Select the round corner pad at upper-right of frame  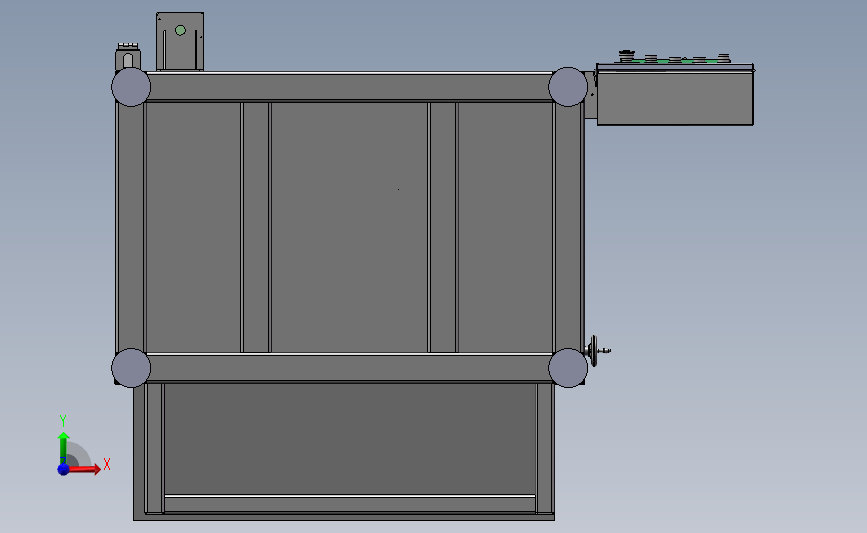click(x=568, y=87)
